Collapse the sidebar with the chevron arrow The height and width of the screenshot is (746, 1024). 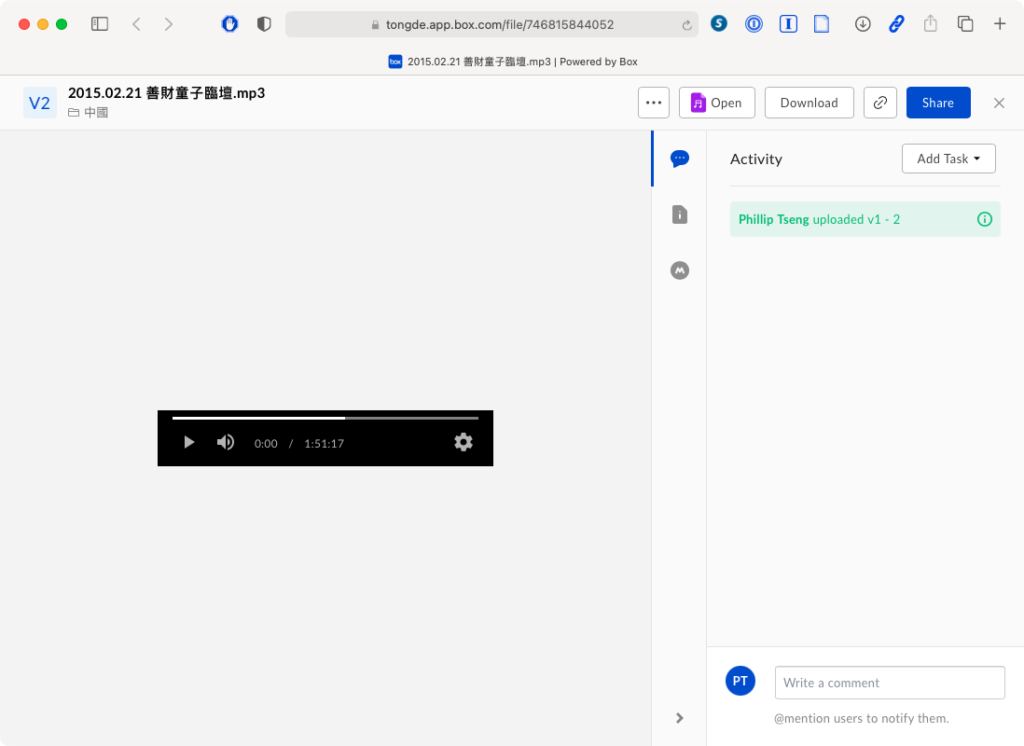point(680,717)
